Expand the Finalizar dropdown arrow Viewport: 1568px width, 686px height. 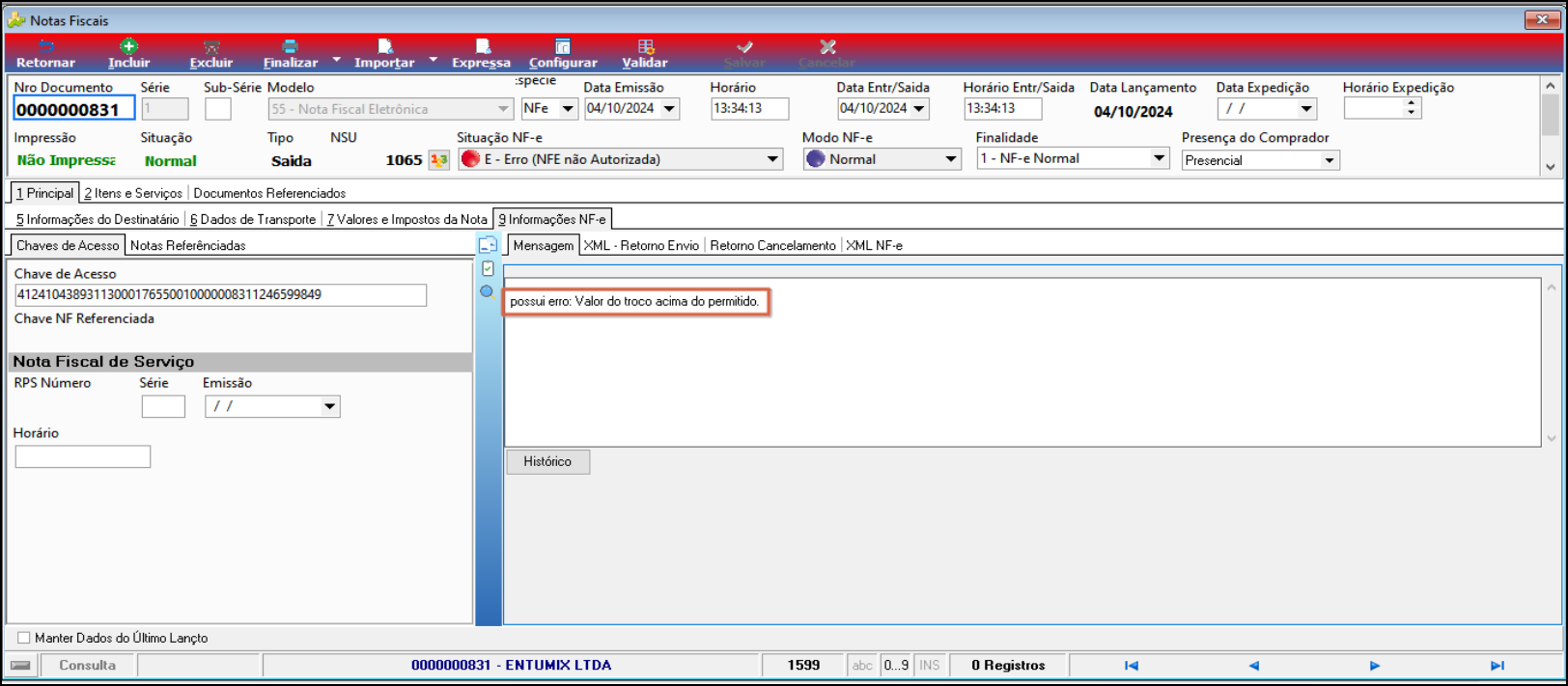[x=337, y=60]
